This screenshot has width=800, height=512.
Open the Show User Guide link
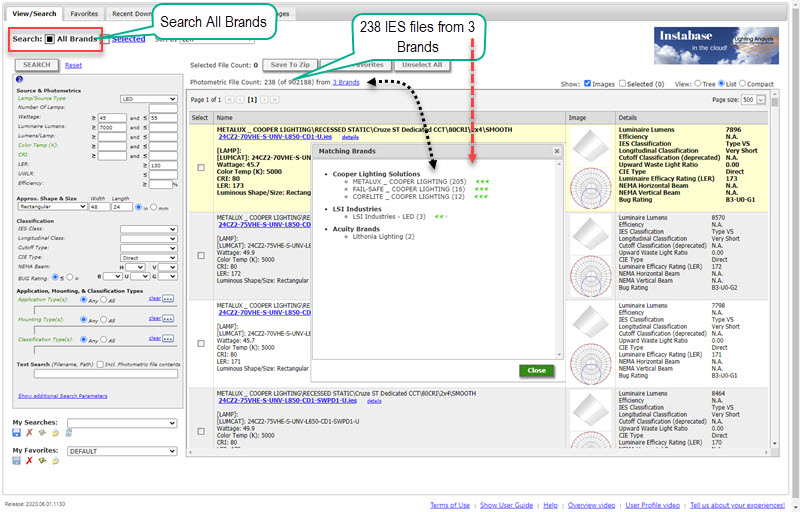pos(506,505)
